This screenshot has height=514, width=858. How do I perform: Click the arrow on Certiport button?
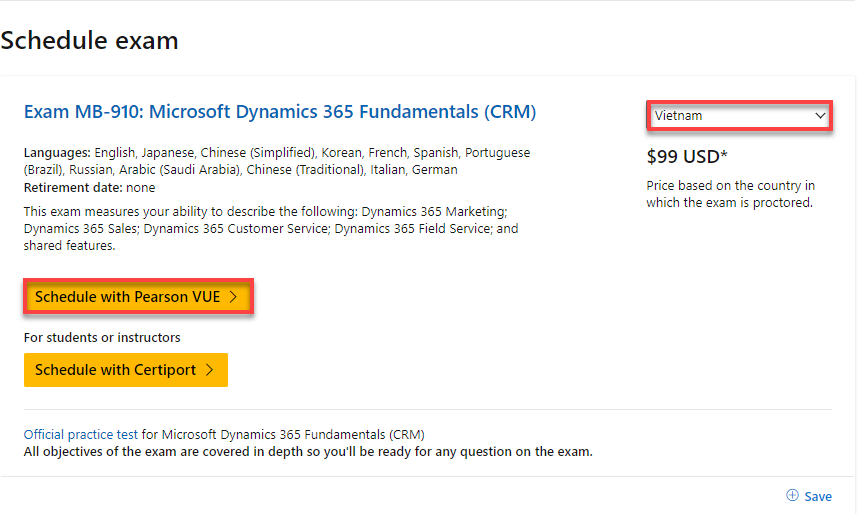(x=209, y=370)
